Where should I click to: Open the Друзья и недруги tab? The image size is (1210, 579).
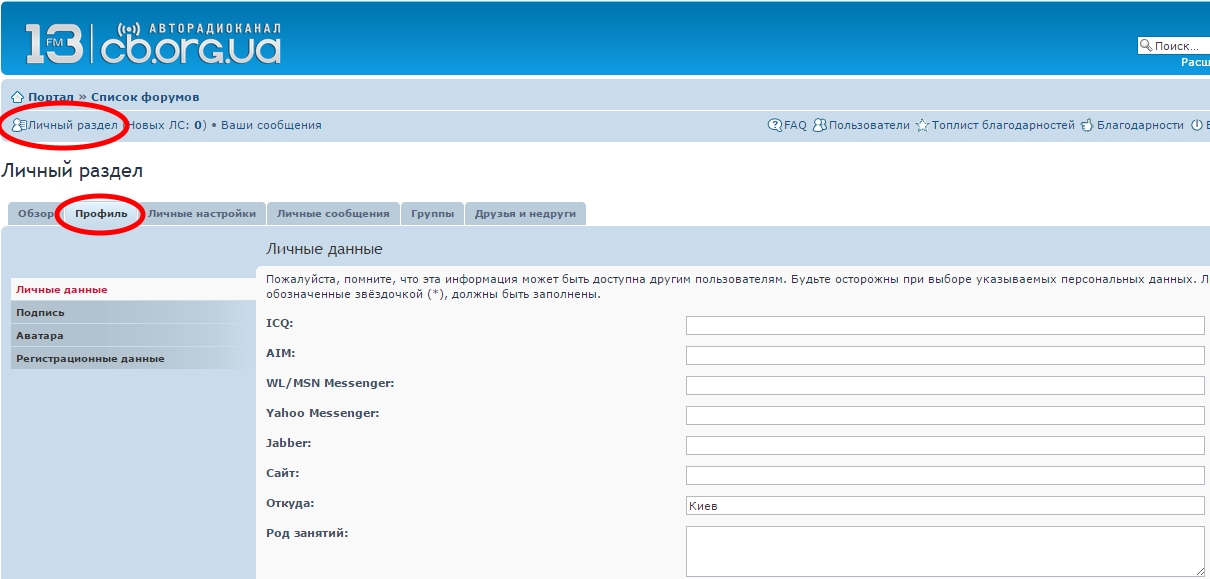[525, 214]
